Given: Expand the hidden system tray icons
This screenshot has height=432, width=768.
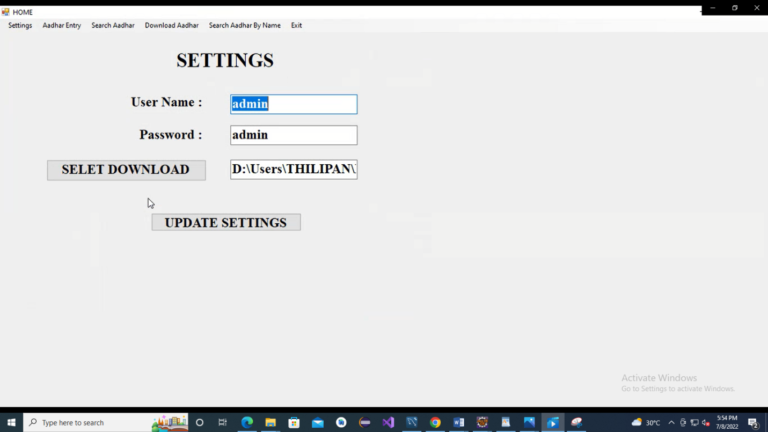Looking at the screenshot, I should [671, 422].
